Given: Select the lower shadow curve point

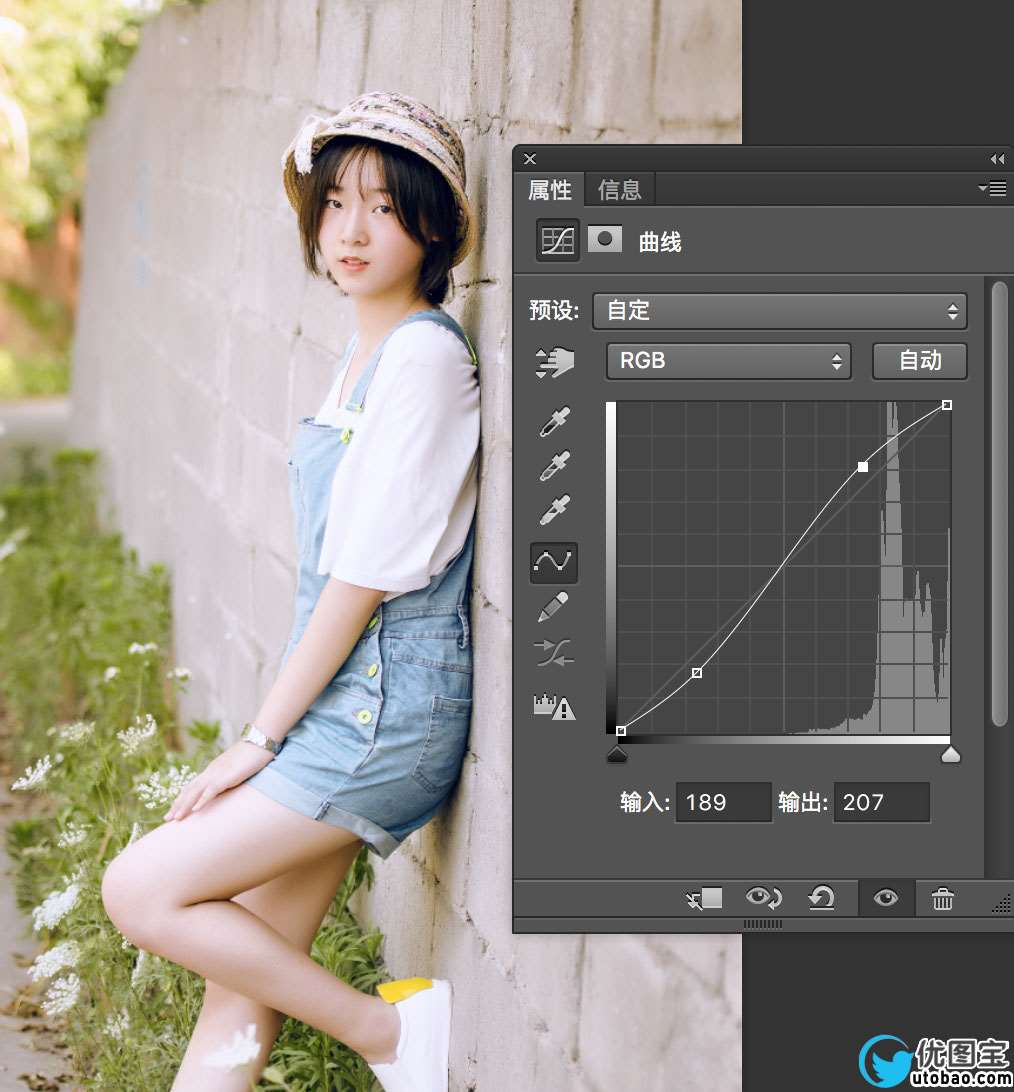Looking at the screenshot, I should click(697, 673).
